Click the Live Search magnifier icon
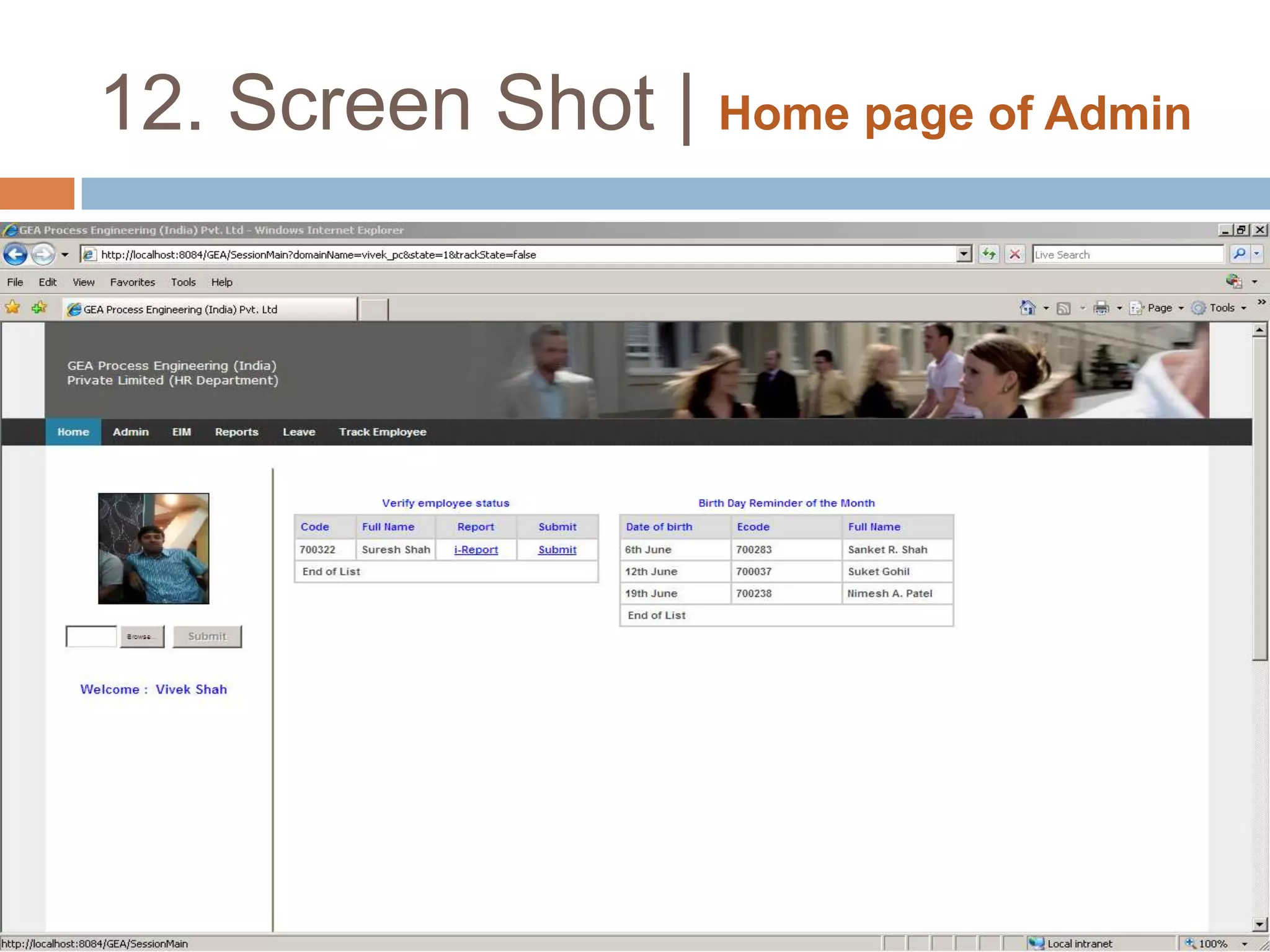 [x=1239, y=254]
